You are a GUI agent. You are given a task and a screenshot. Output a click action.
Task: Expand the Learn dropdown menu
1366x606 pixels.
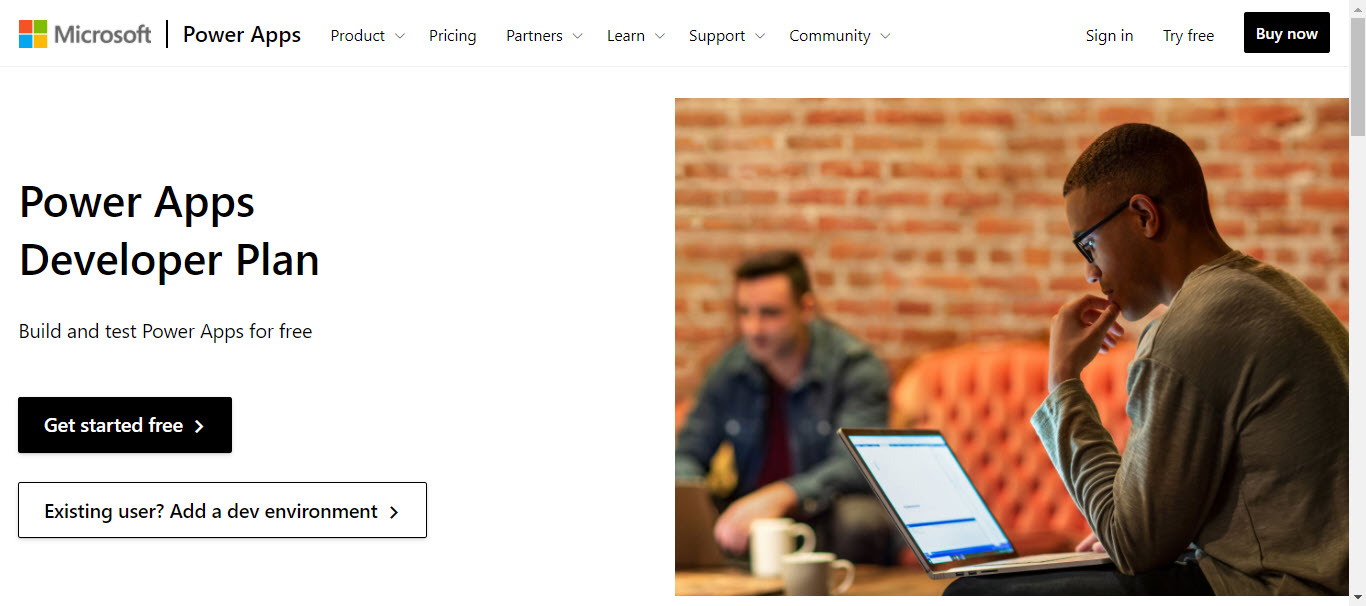tap(635, 36)
